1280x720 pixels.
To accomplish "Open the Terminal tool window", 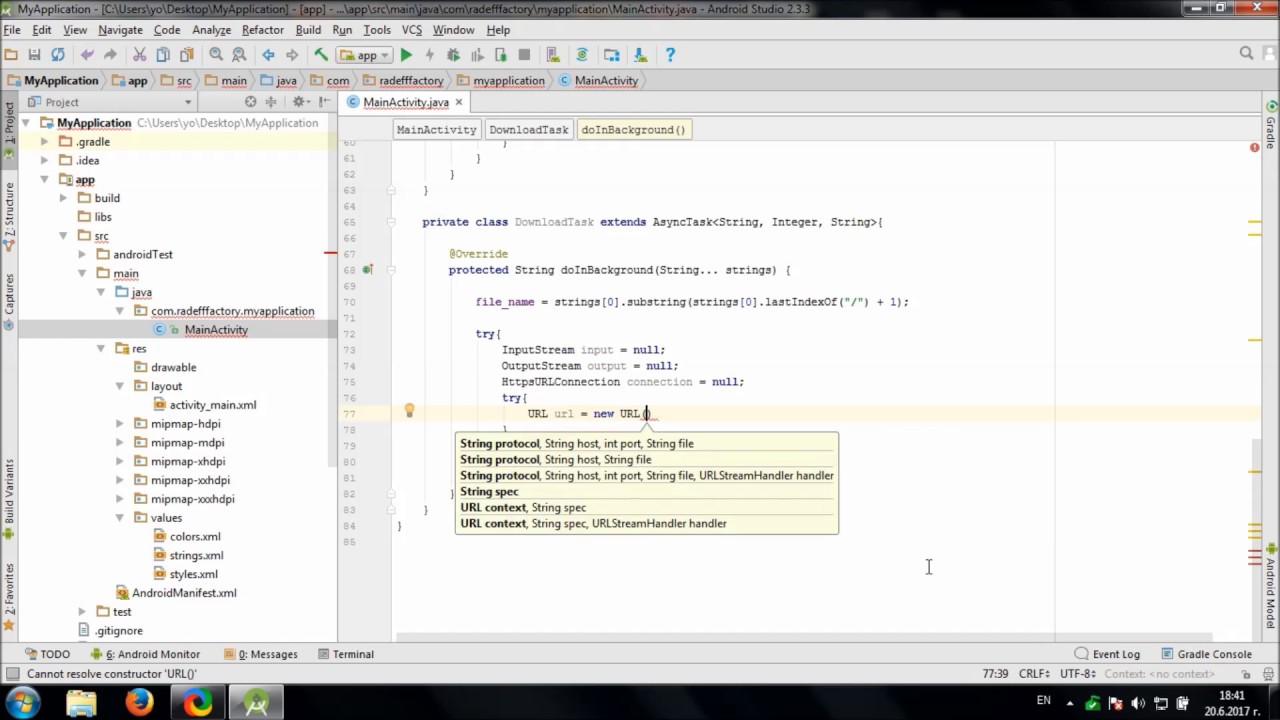I will tap(346, 654).
